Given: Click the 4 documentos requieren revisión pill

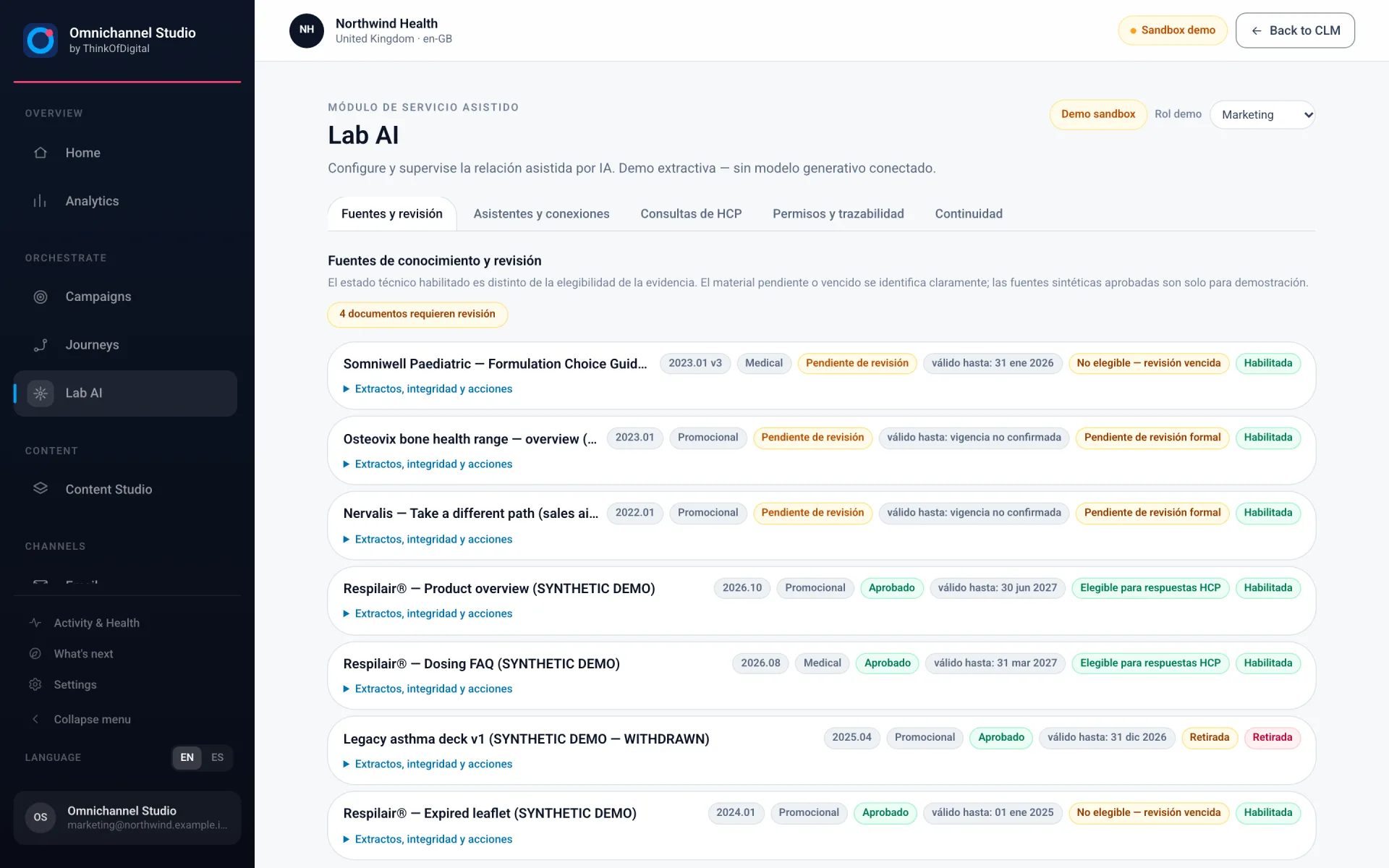Looking at the screenshot, I should click(x=417, y=314).
